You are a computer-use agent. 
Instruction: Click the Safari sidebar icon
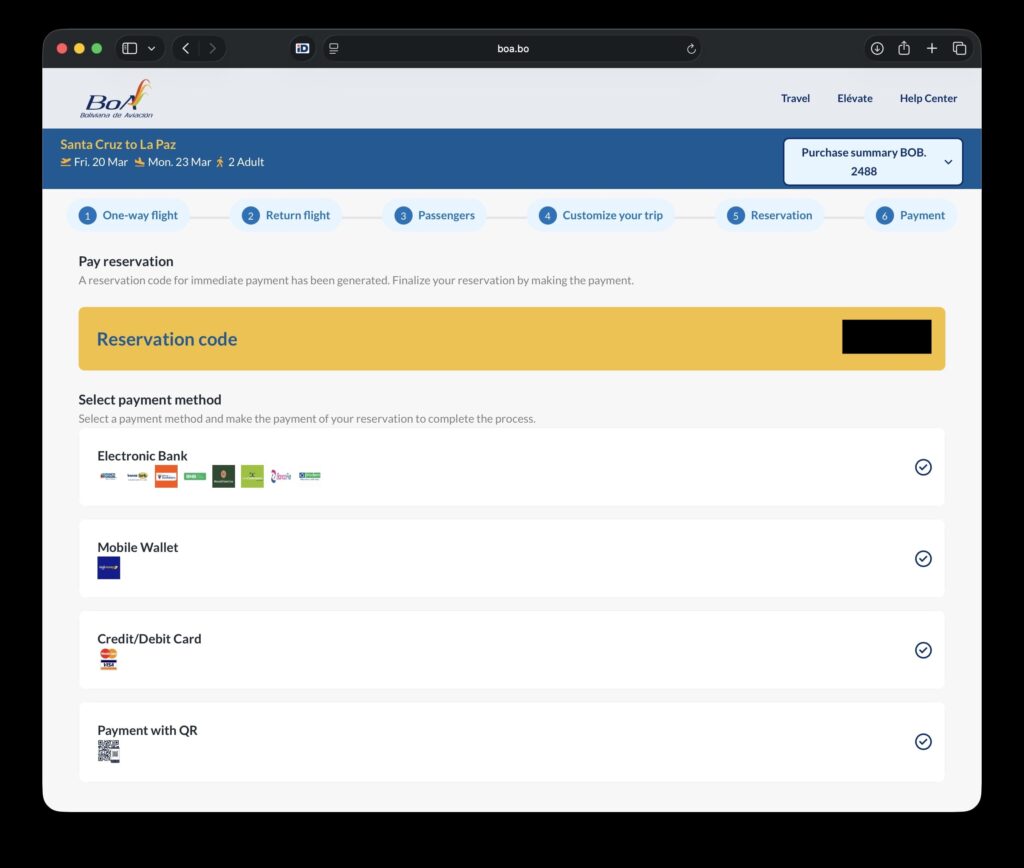(x=130, y=48)
